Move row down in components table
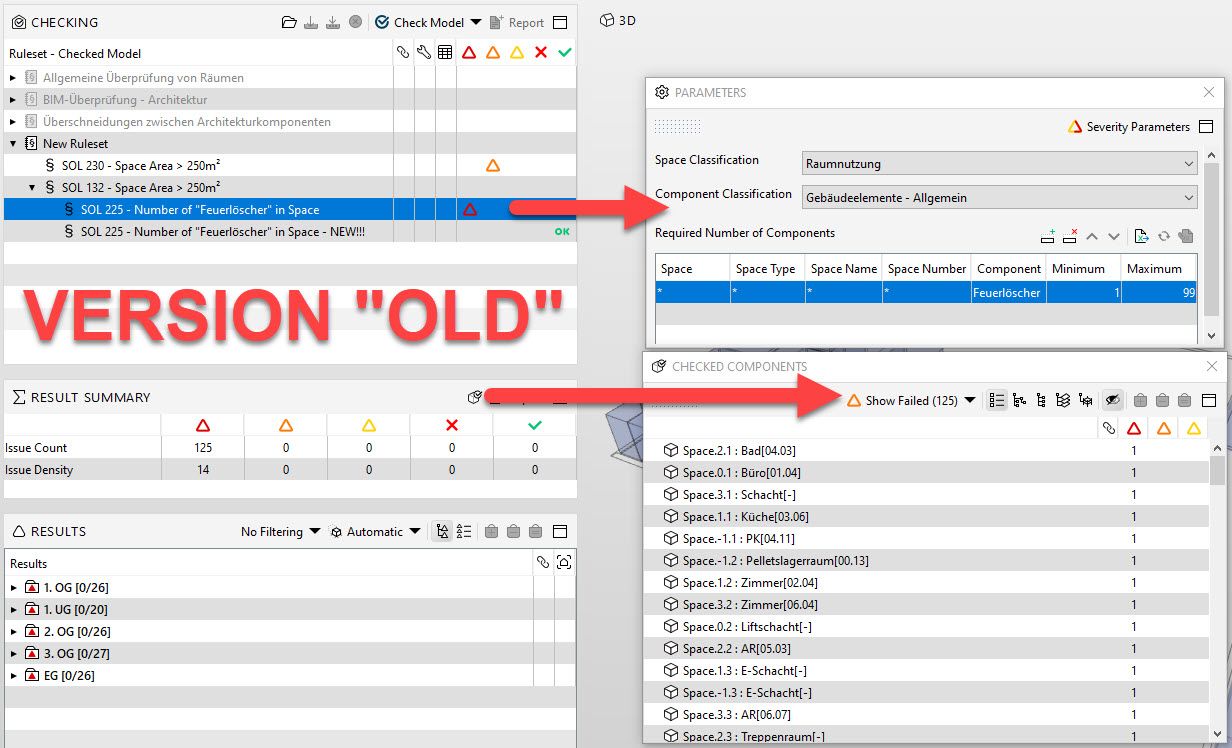1232x748 pixels. coord(1114,237)
